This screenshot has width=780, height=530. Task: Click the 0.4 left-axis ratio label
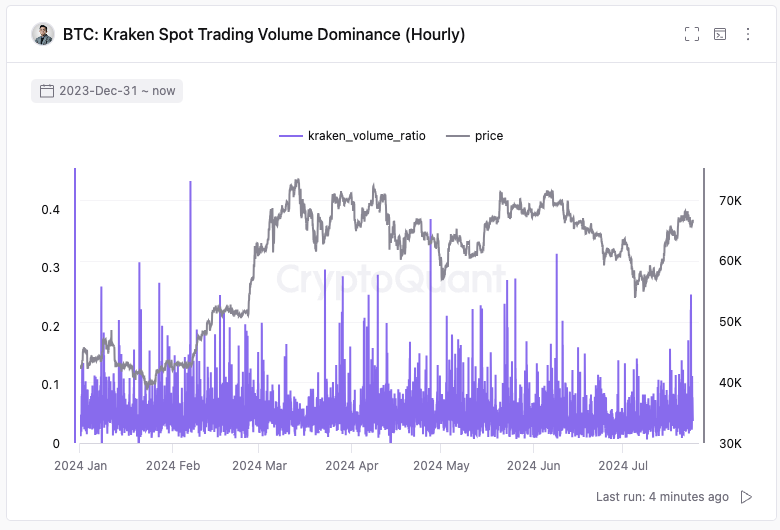(50, 209)
